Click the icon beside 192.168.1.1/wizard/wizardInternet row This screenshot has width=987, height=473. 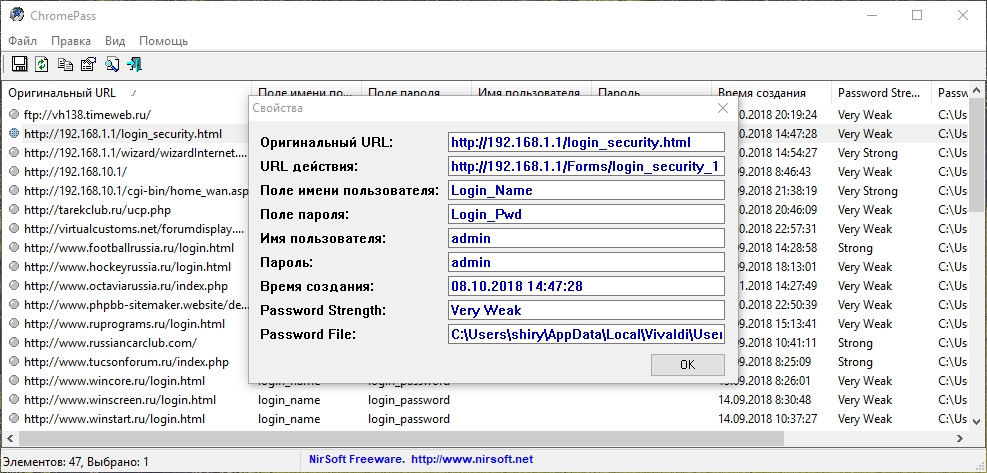(x=15, y=152)
